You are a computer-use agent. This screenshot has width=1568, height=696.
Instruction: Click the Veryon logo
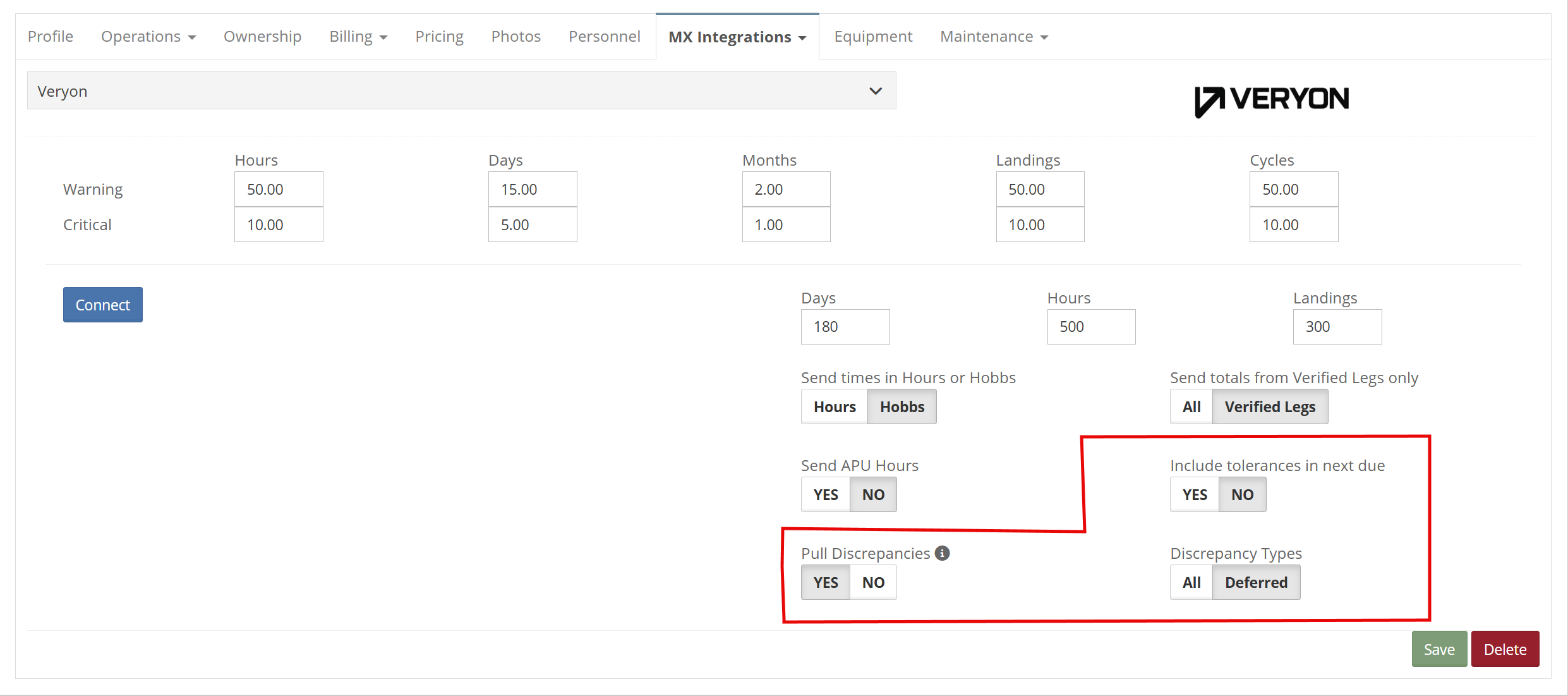1271,101
